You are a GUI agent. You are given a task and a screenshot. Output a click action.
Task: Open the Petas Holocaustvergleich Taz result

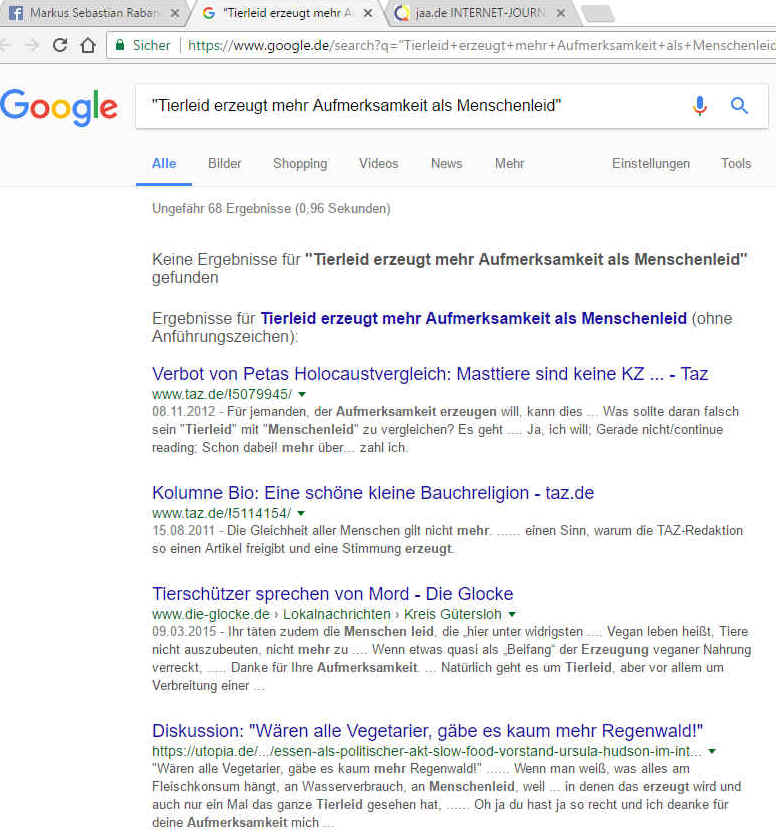pos(430,374)
